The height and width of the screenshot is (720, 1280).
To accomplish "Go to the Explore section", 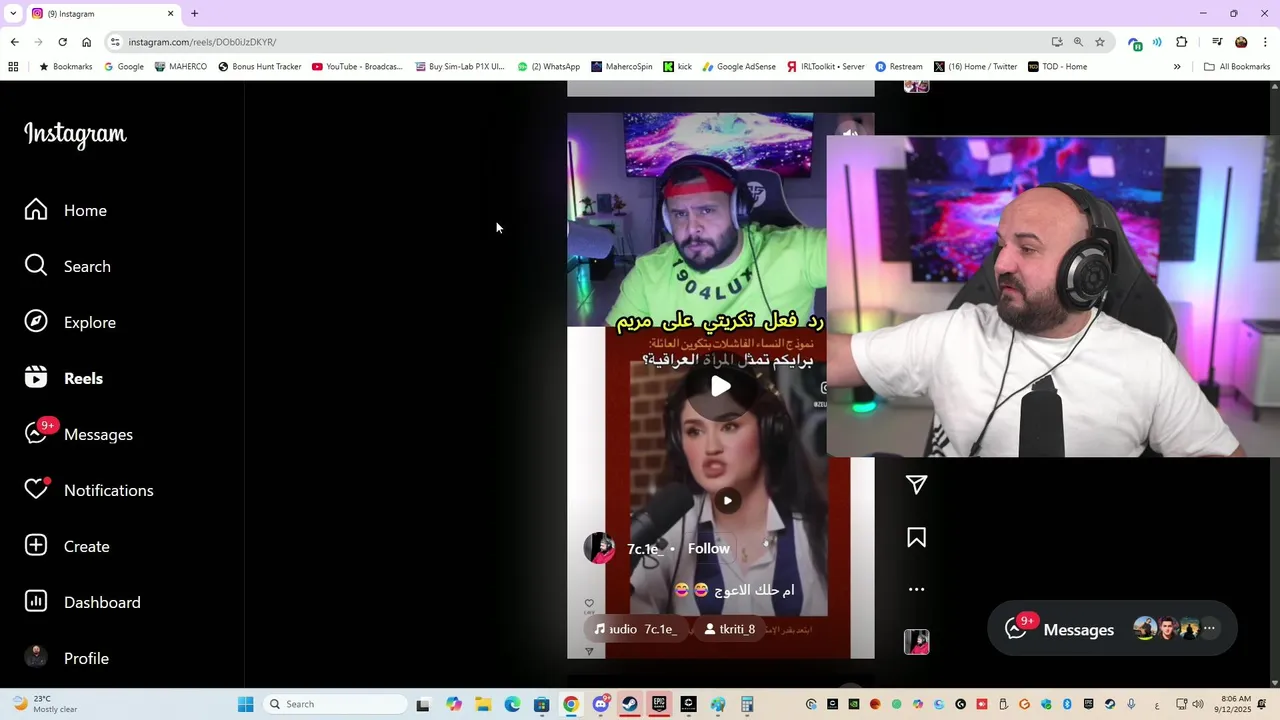I will [70, 322].
